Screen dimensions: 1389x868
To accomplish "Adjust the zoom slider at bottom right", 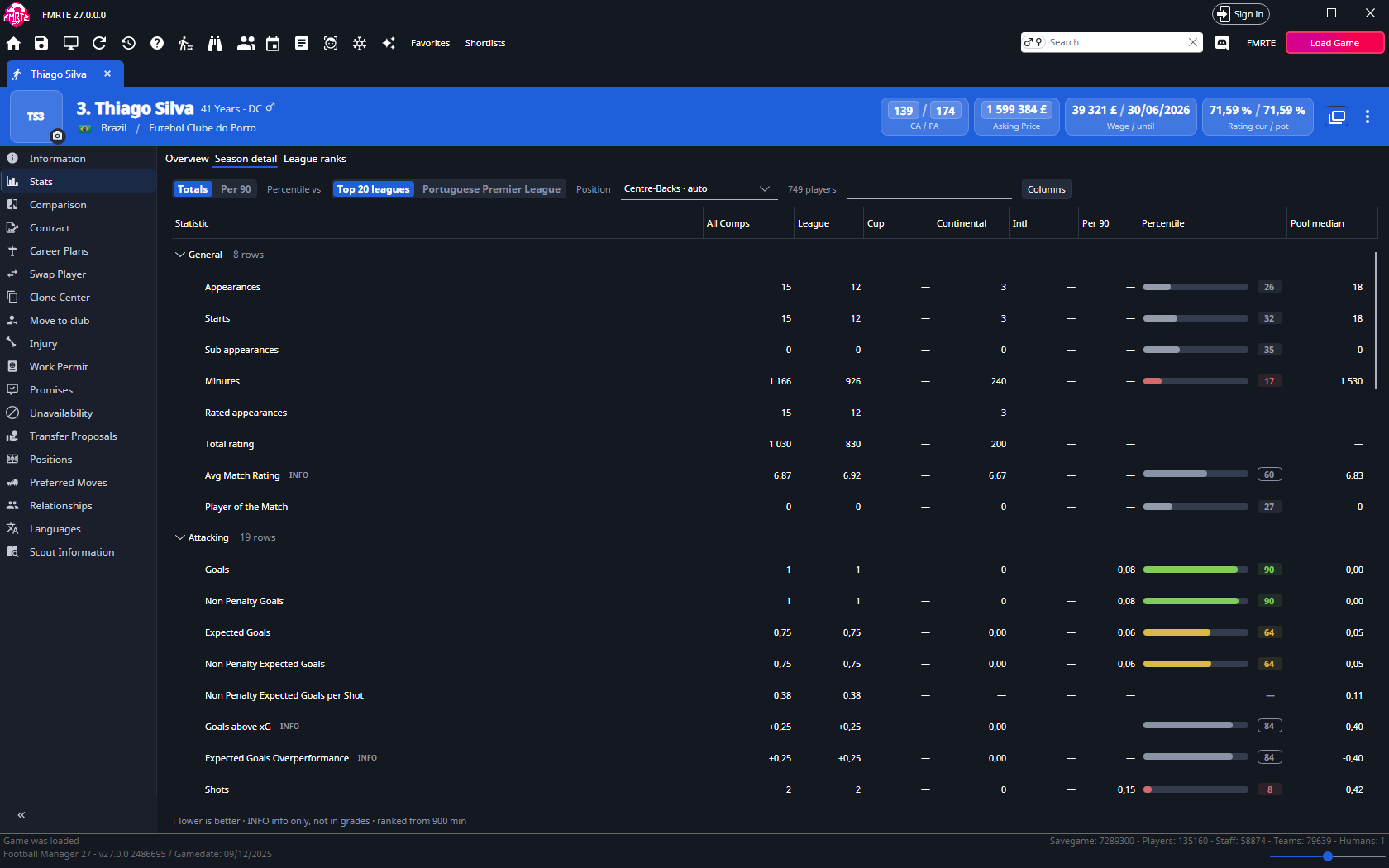I will point(1327,856).
